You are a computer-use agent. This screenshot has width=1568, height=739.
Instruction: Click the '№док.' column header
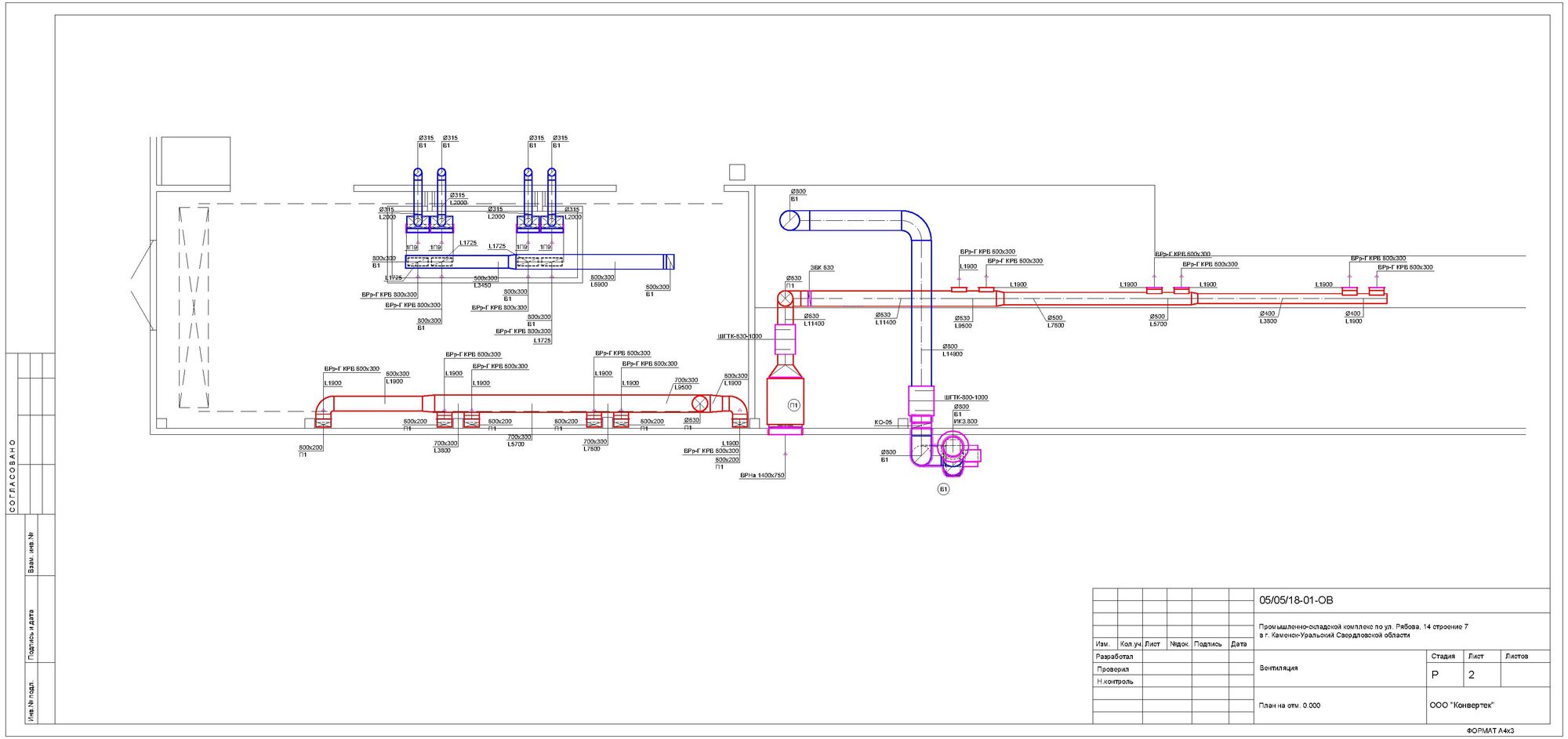point(1179,644)
